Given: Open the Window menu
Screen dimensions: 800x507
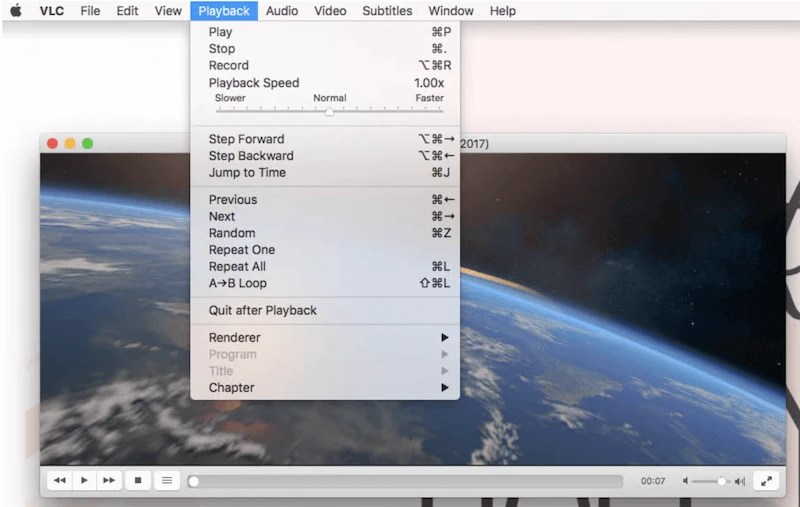Looking at the screenshot, I should click(x=451, y=11).
